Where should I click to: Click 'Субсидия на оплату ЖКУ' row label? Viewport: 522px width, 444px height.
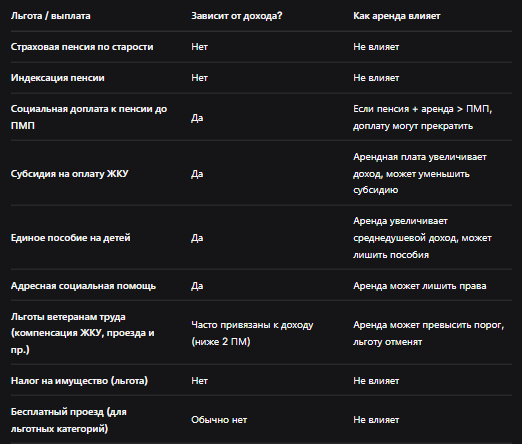(x=69, y=174)
